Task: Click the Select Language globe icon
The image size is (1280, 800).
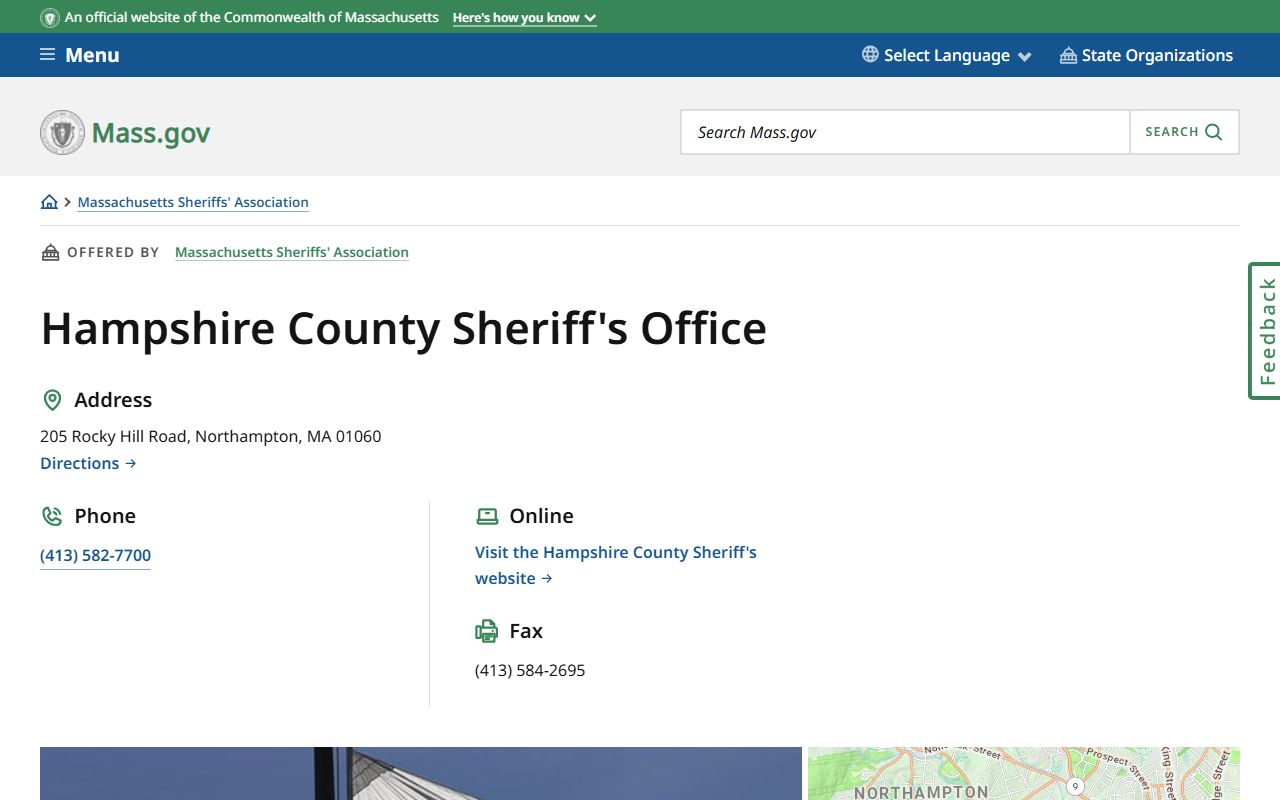Action: pos(870,55)
